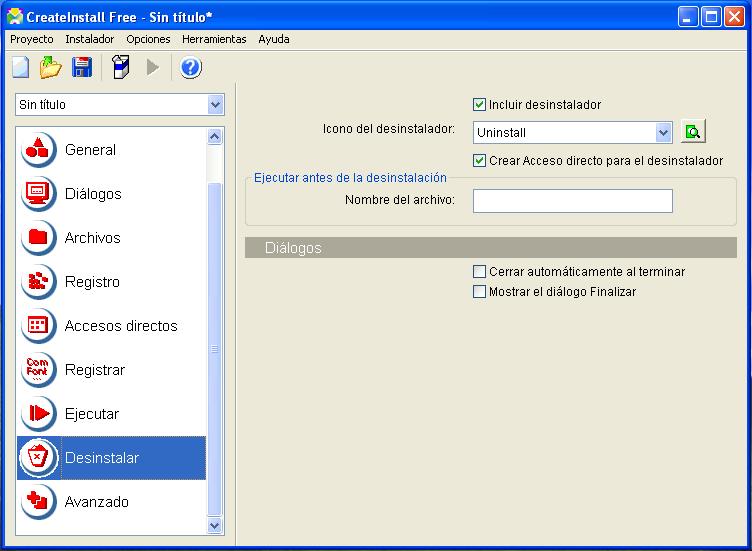The image size is (752, 551).
Task: Click the Nombre del archivo input field
Action: click(x=573, y=201)
